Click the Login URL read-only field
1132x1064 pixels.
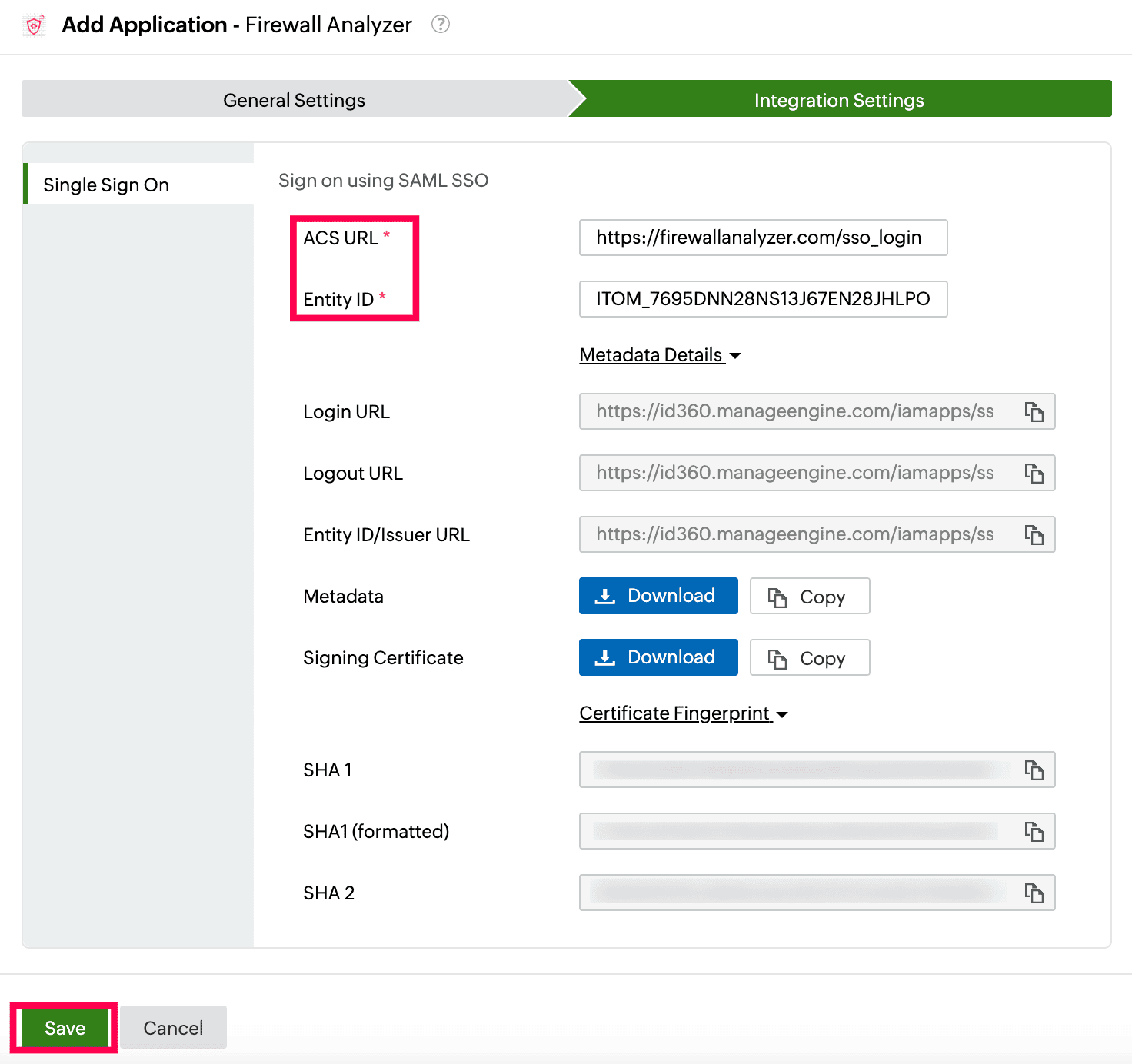pyautogui.click(x=817, y=411)
